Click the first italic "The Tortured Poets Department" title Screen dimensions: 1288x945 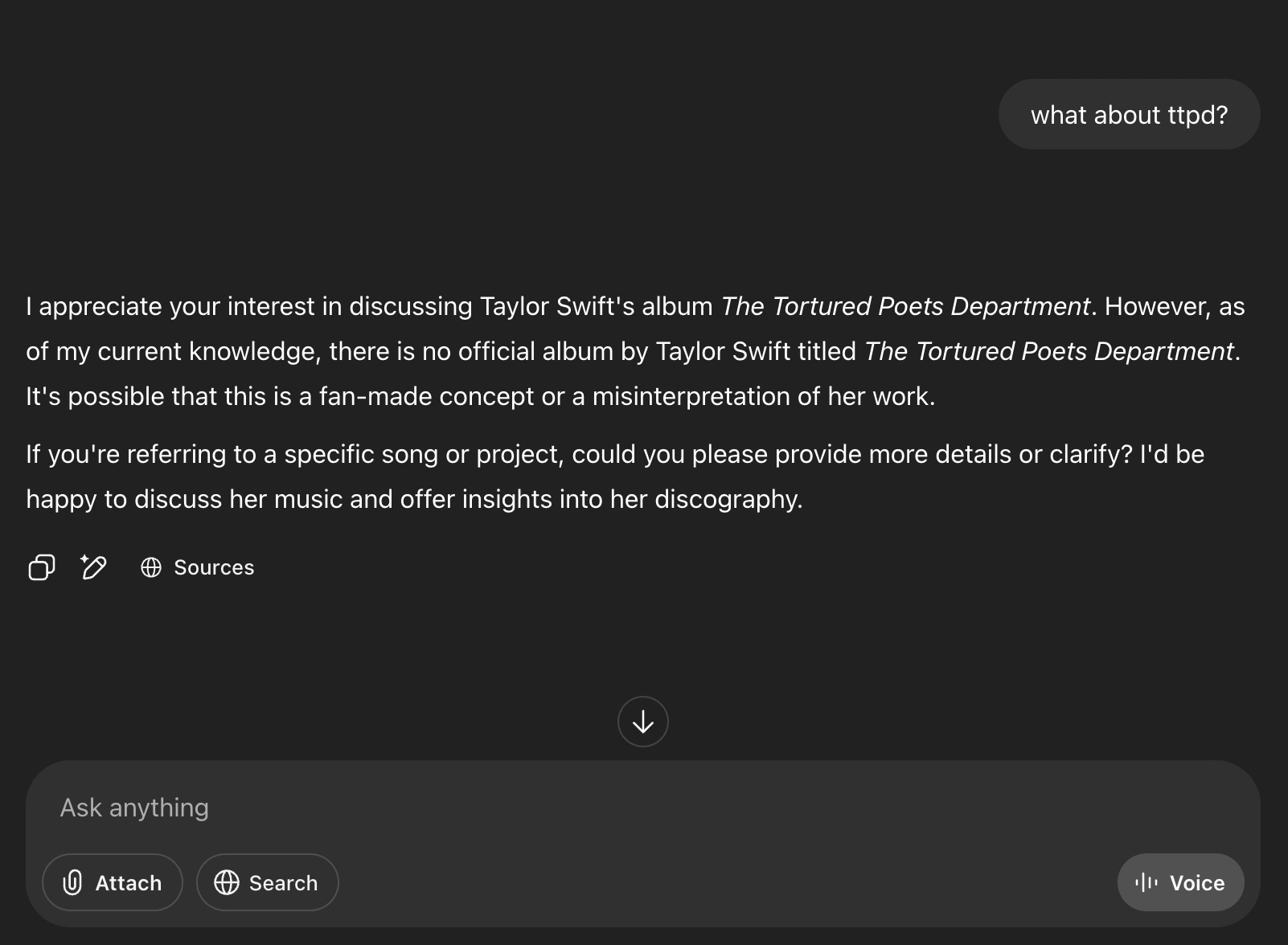[904, 306]
